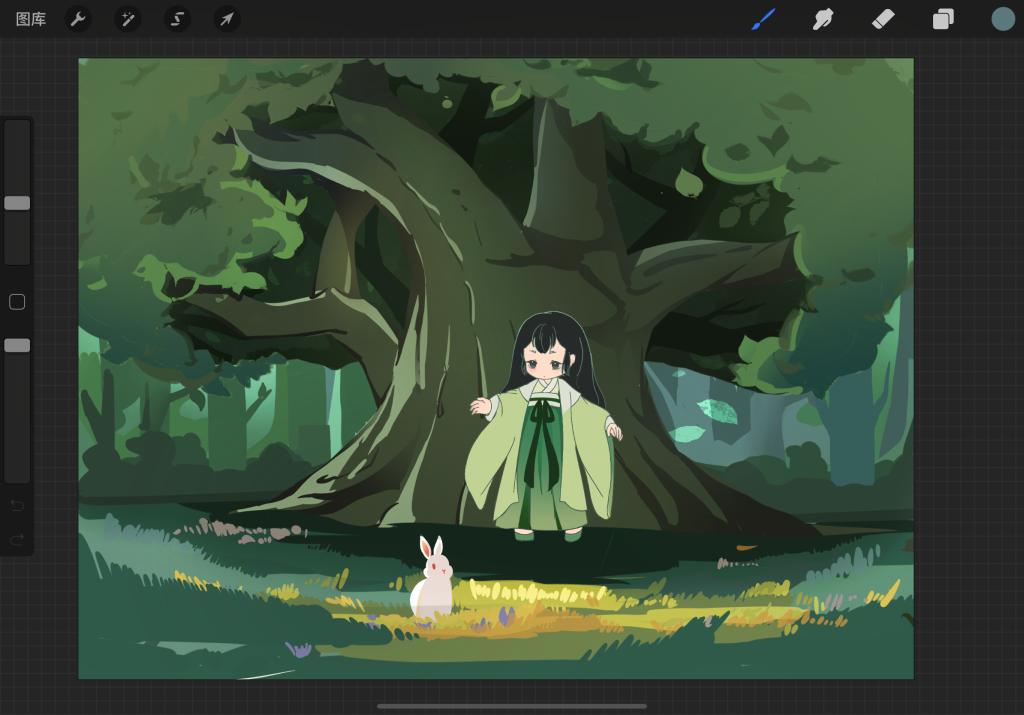This screenshot has height=715, width=1024.
Task: Click the brush opacity slider handle
Action: tap(17, 345)
